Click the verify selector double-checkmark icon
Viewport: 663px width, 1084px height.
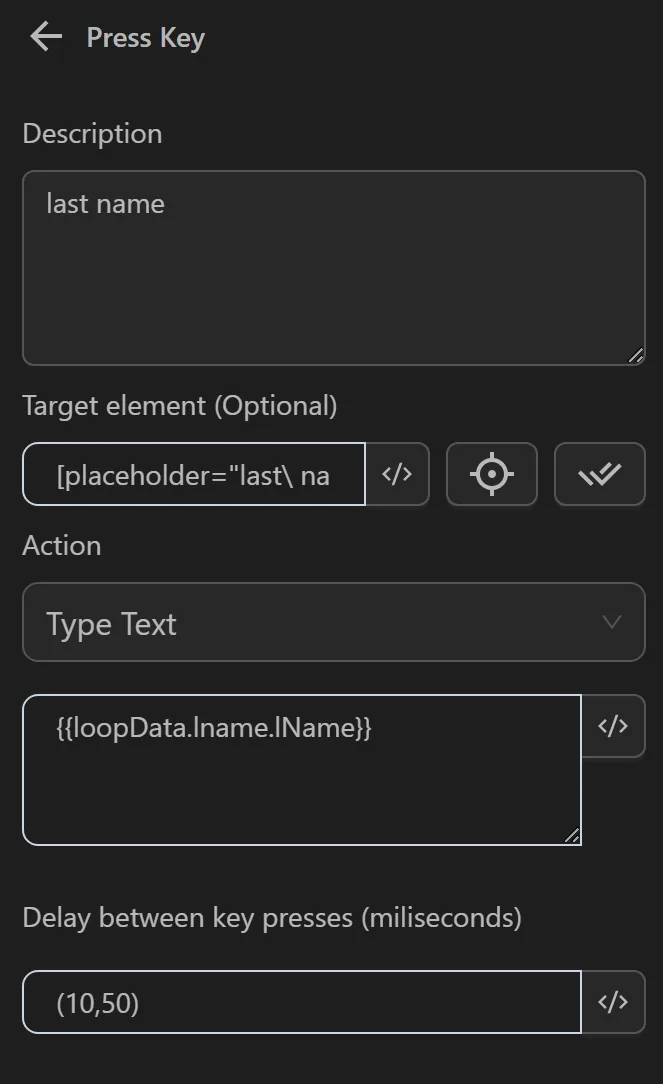599,474
